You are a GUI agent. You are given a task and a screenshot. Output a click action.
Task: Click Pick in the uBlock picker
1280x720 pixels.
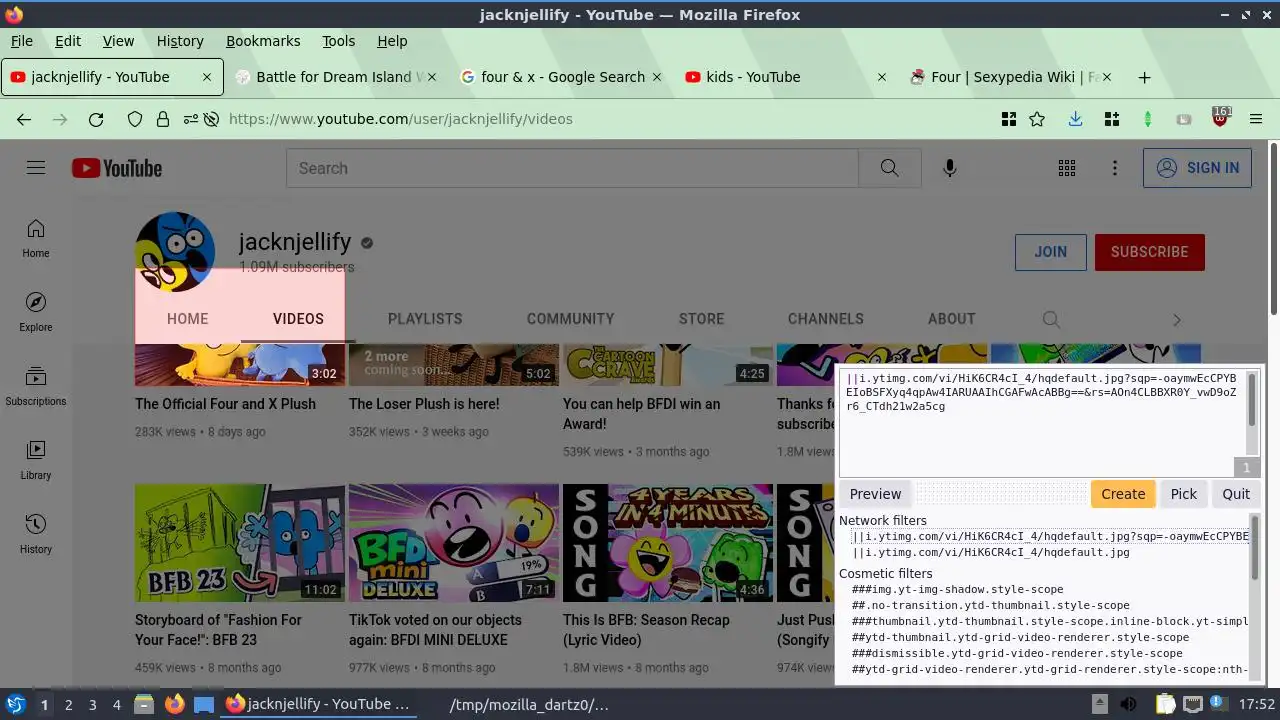[x=1184, y=494]
